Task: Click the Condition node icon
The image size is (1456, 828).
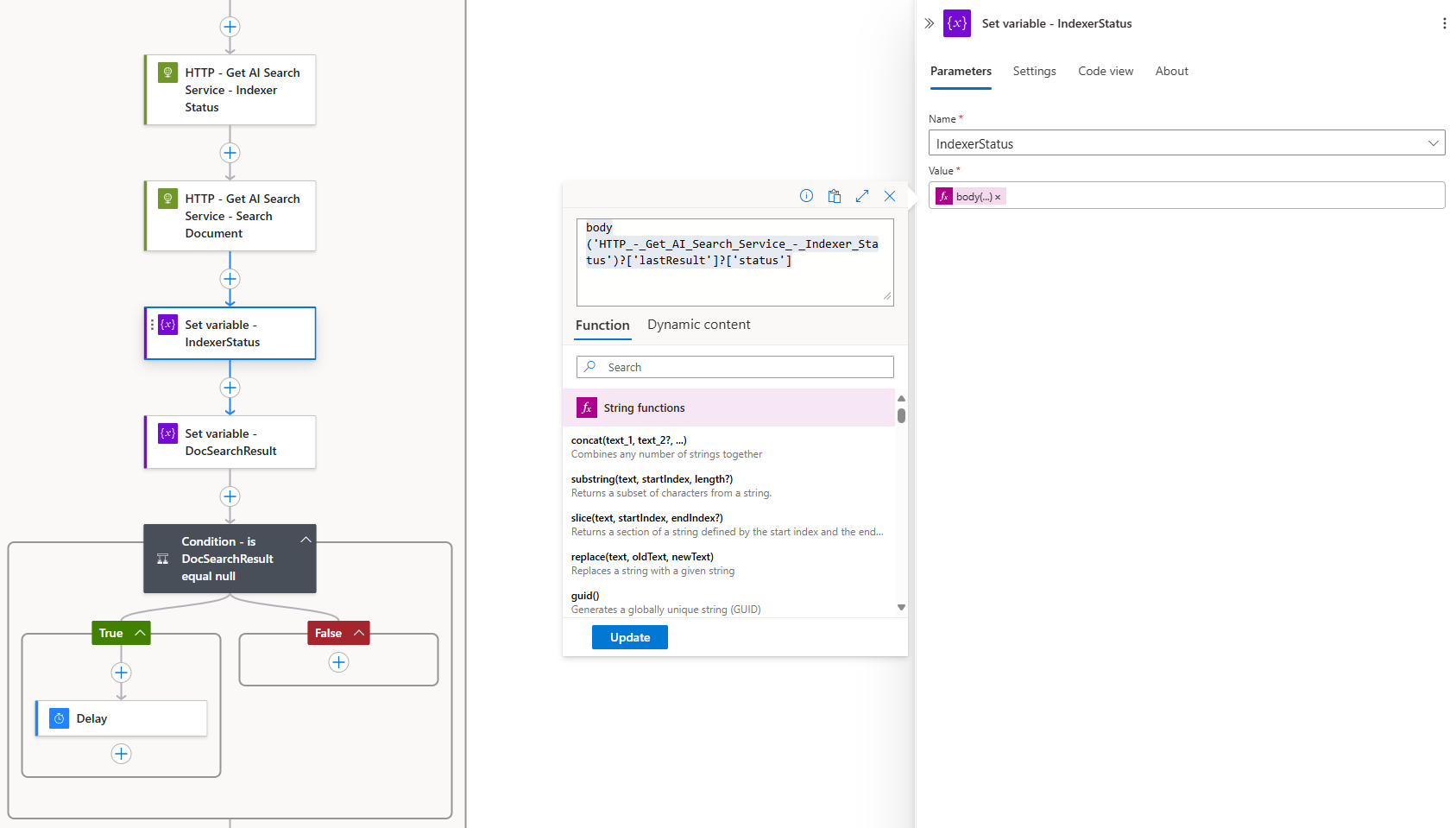Action: [163, 559]
